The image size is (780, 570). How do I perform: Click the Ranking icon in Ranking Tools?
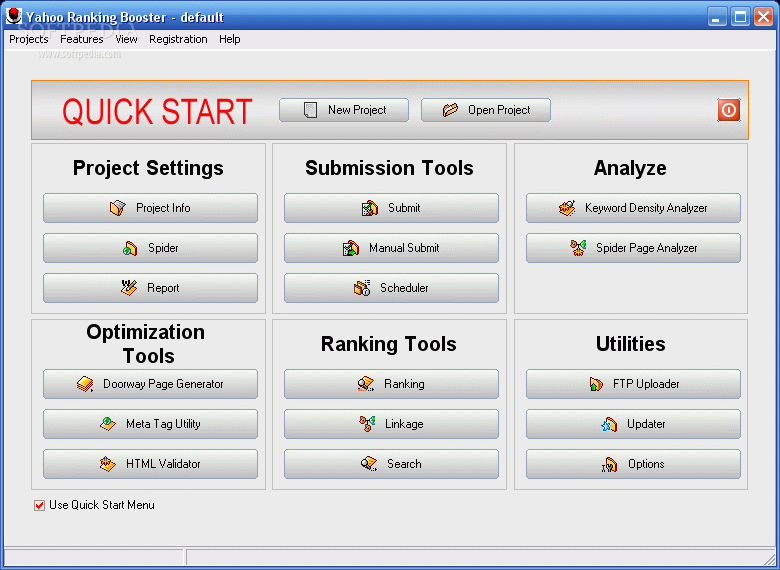366,384
